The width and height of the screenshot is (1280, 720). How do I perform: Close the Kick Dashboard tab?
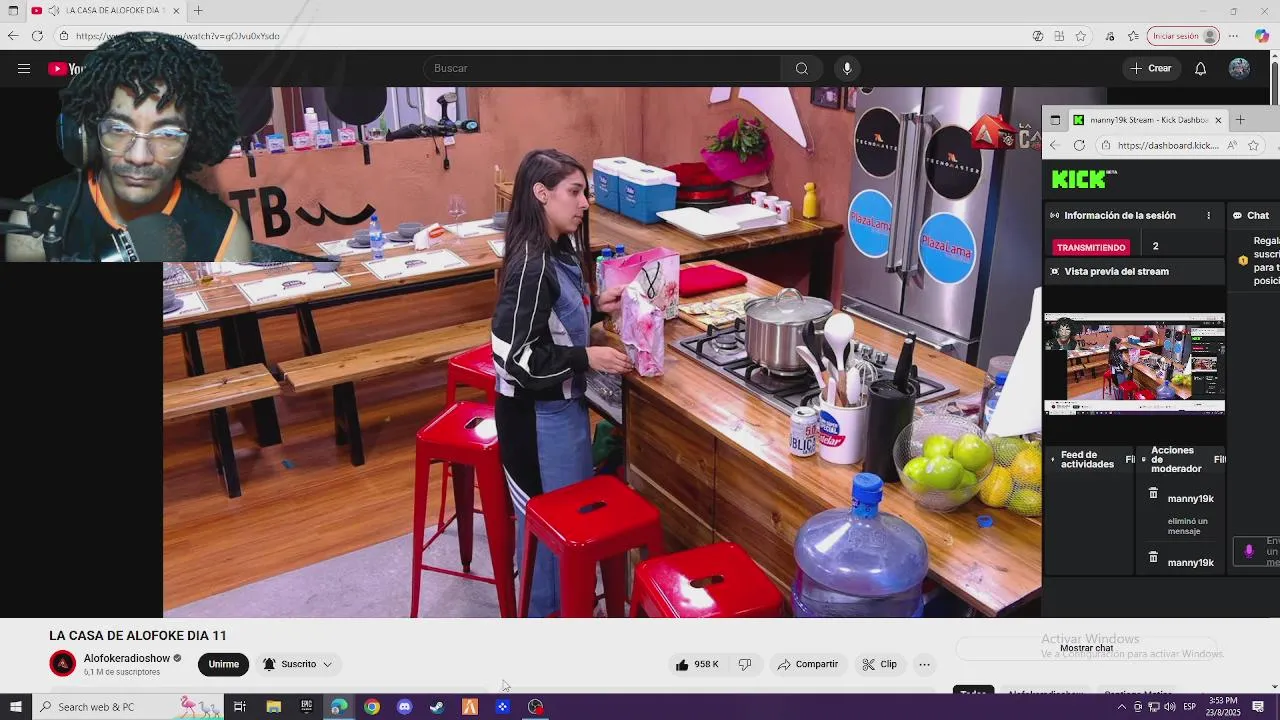(1218, 120)
